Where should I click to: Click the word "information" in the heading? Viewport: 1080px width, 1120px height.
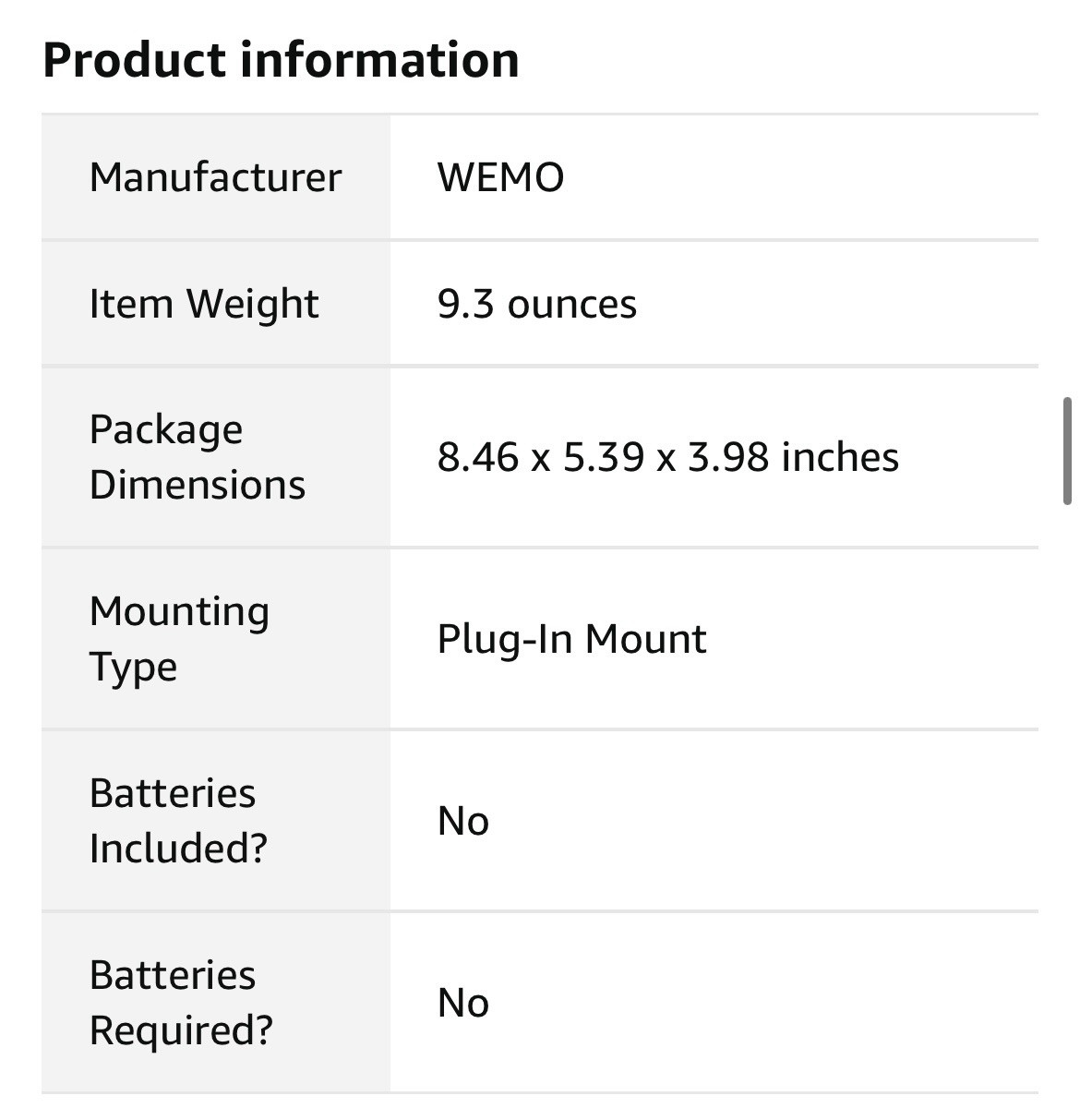point(379,60)
